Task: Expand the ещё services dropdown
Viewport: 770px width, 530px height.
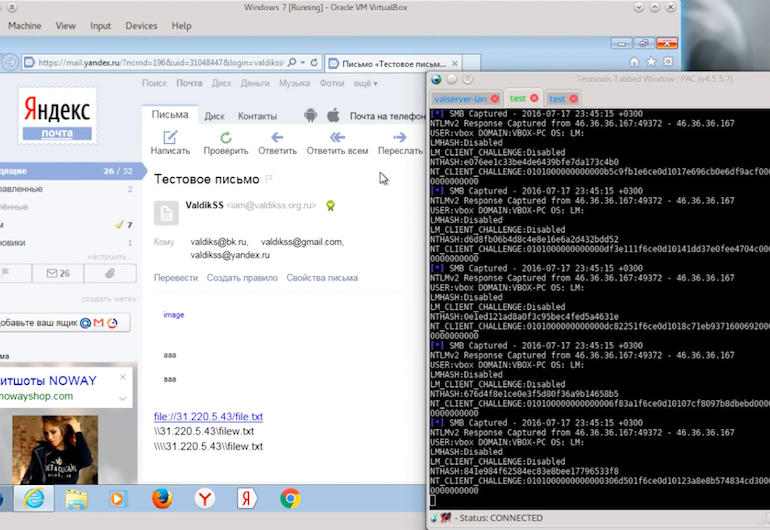Action: point(366,84)
